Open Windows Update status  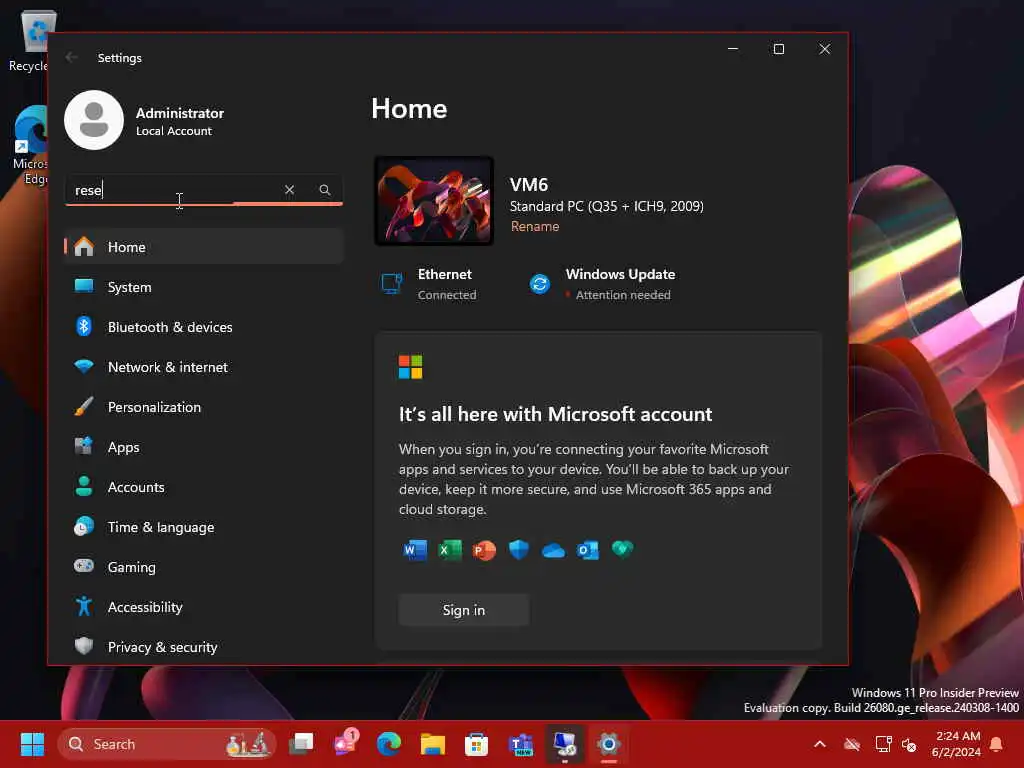click(x=601, y=284)
